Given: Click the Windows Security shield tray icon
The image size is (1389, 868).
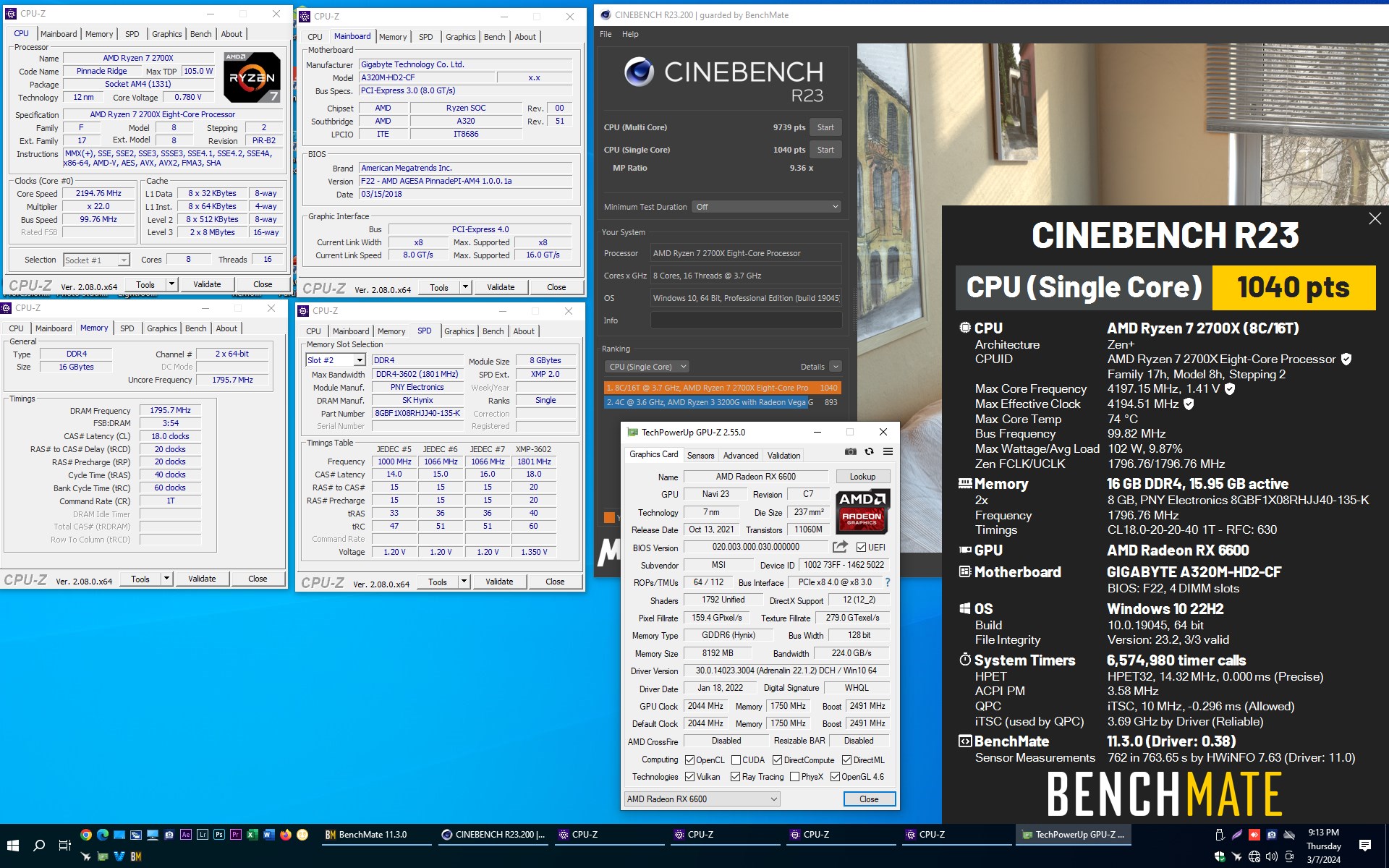Looking at the screenshot, I should [x=1220, y=857].
